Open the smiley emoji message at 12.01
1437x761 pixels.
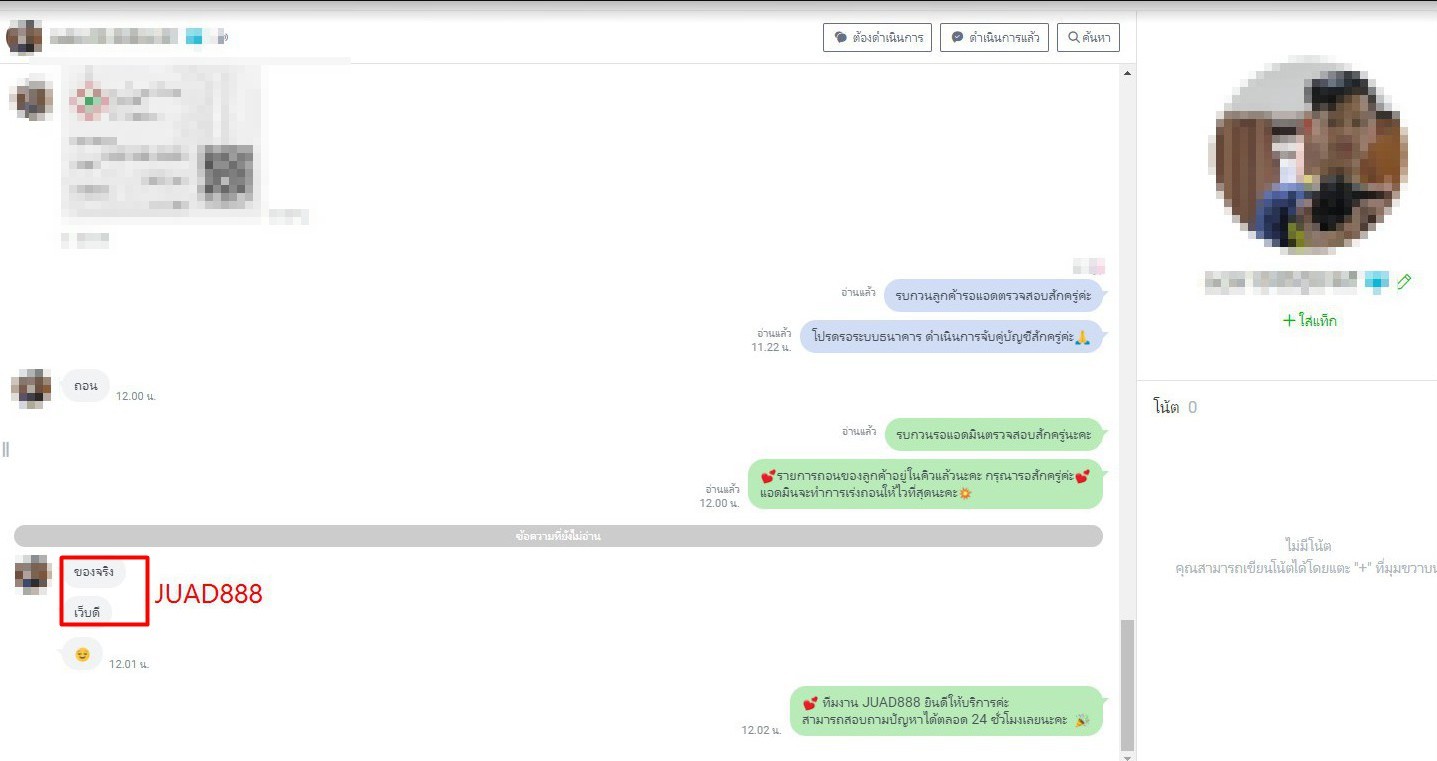tap(82, 655)
